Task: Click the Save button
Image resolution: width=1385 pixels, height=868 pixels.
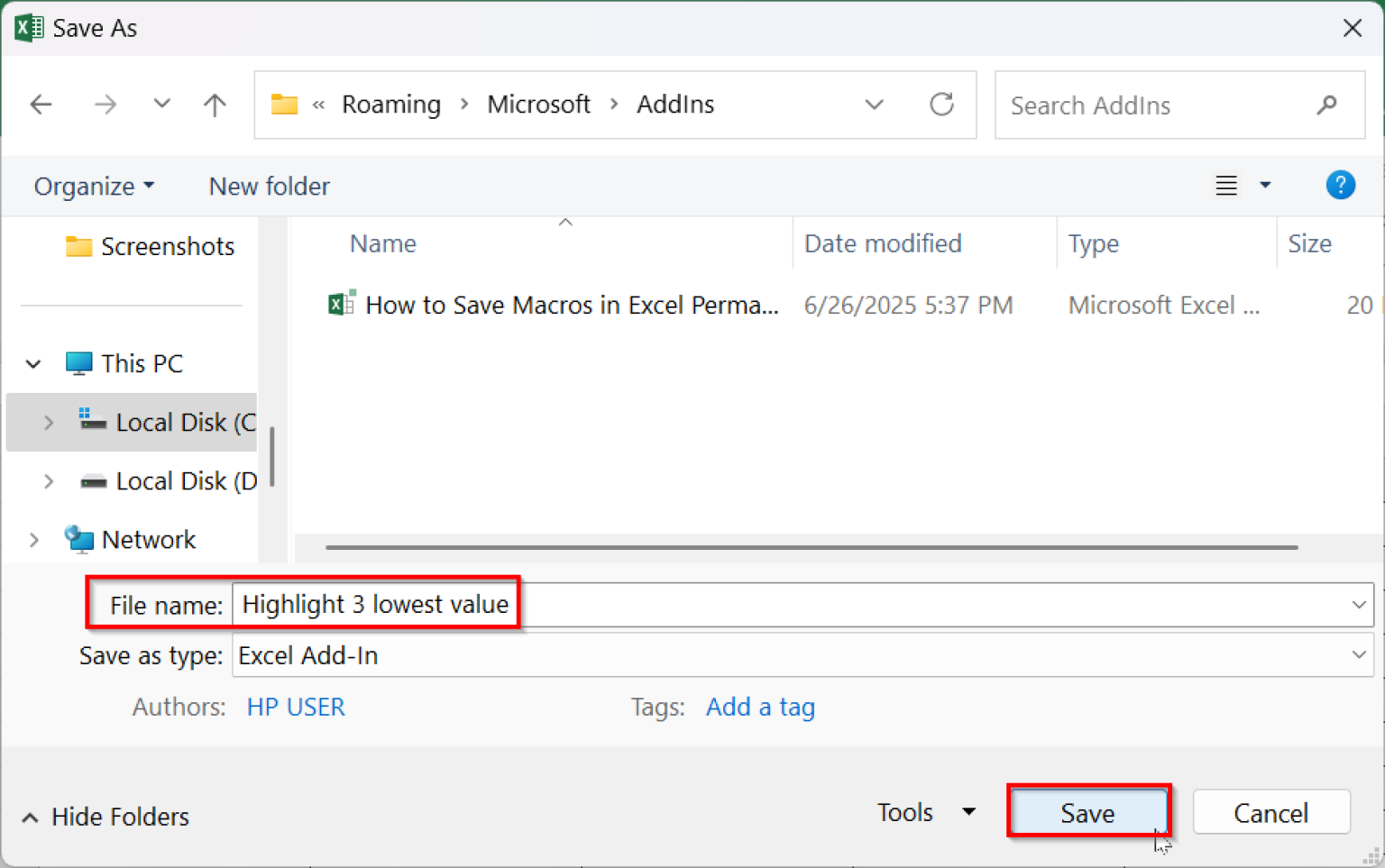Action: coord(1087,813)
